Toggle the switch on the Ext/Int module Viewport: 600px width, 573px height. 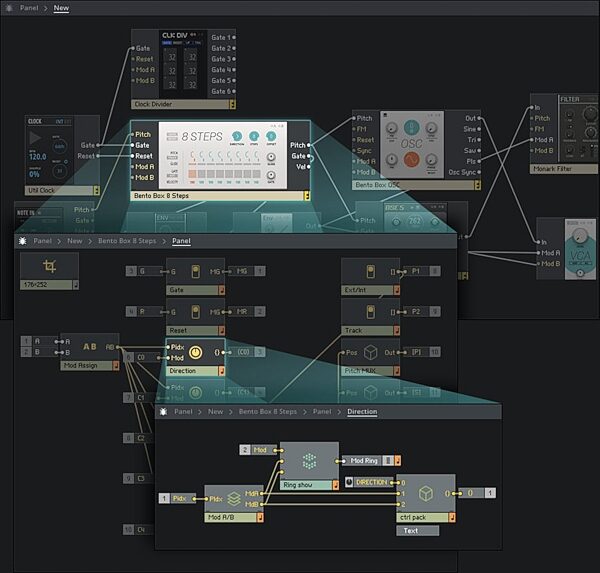pos(370,271)
